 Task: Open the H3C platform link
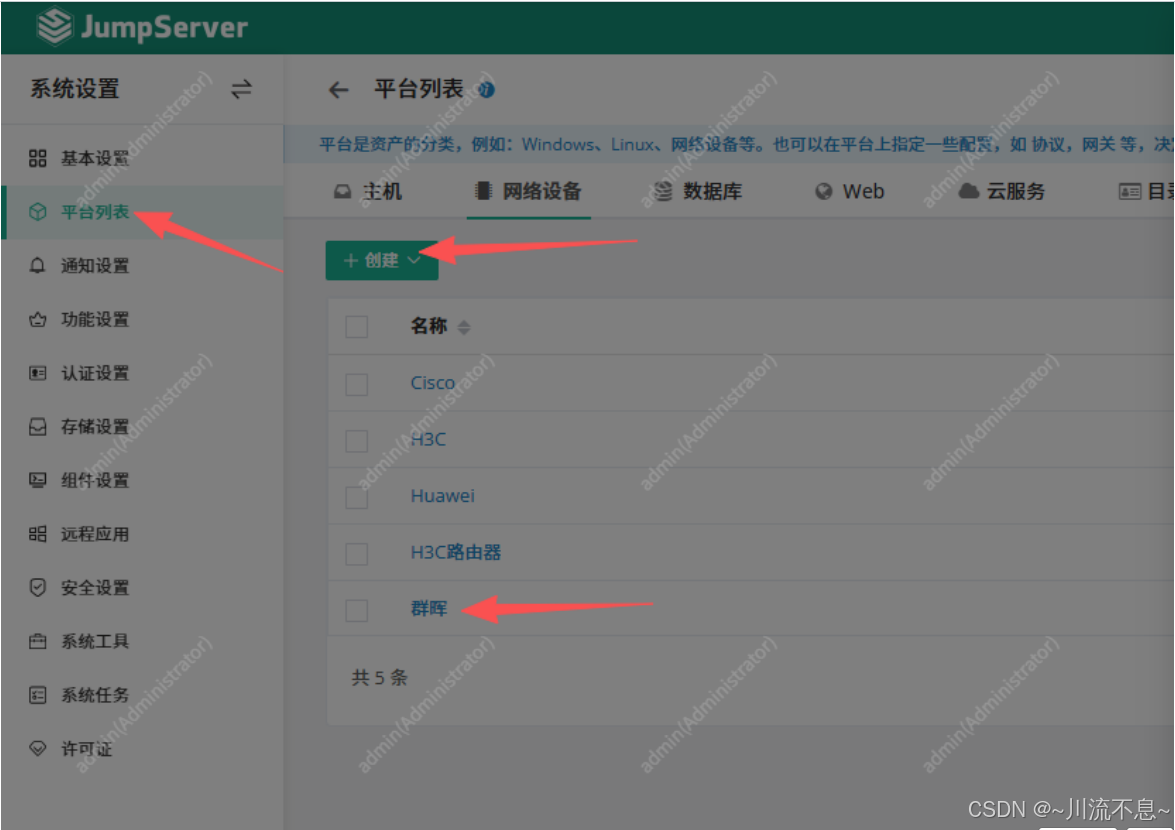click(x=428, y=439)
